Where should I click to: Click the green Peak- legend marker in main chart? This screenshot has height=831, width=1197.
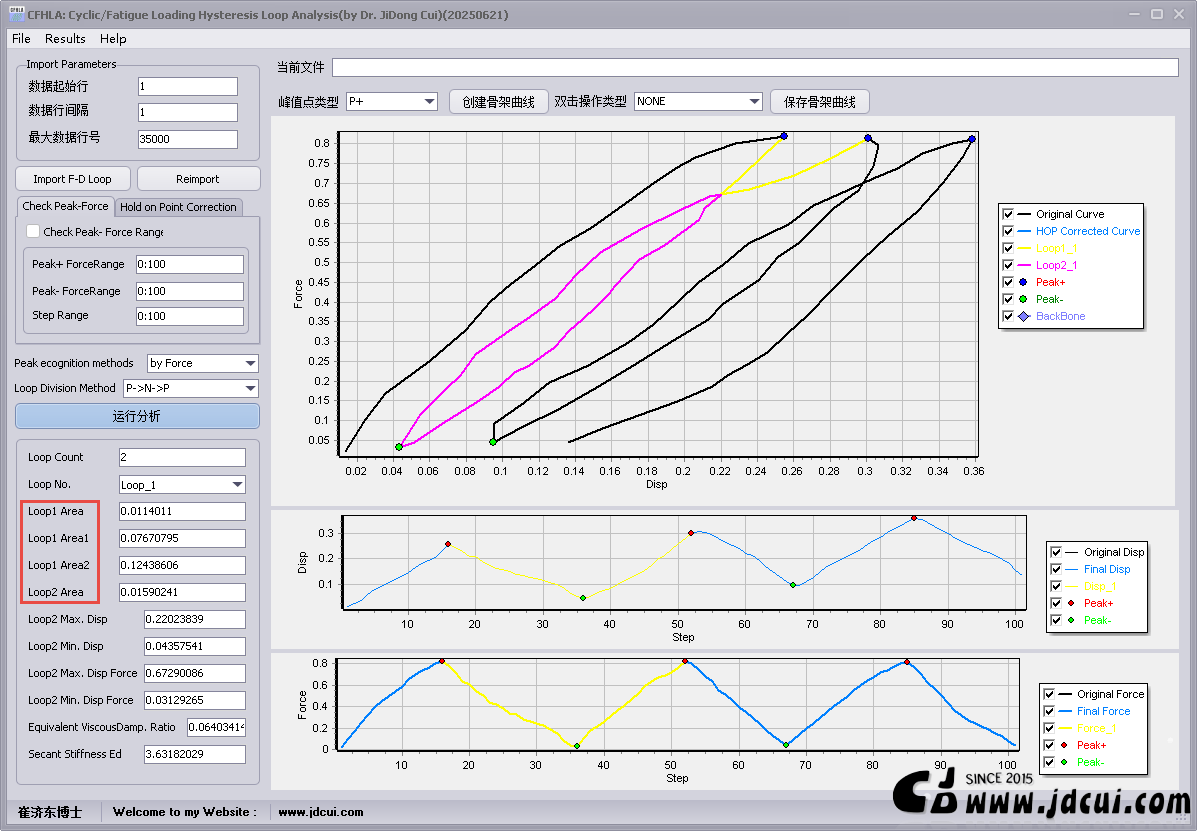point(1023,299)
